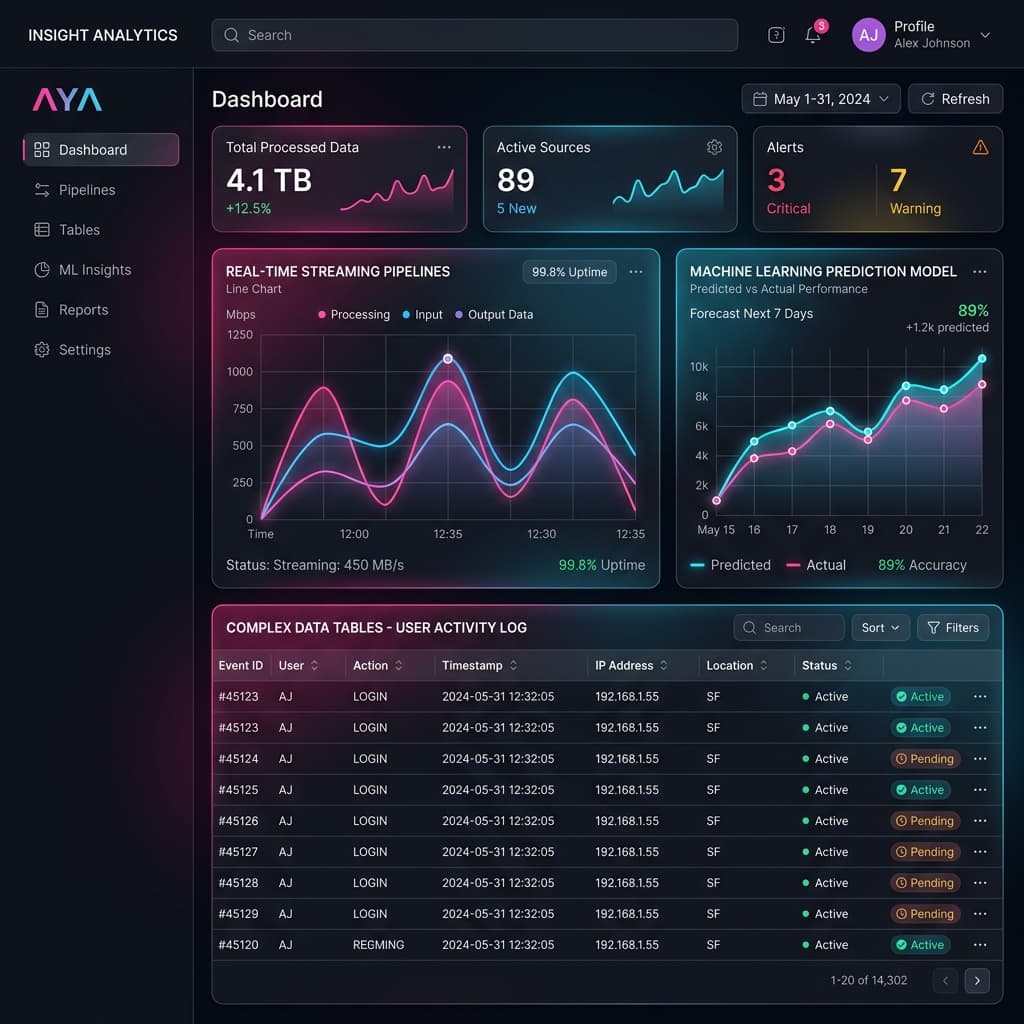Screen dimensions: 1024x1024
Task: Open row actions for event #45127
Action: pyautogui.click(x=980, y=852)
